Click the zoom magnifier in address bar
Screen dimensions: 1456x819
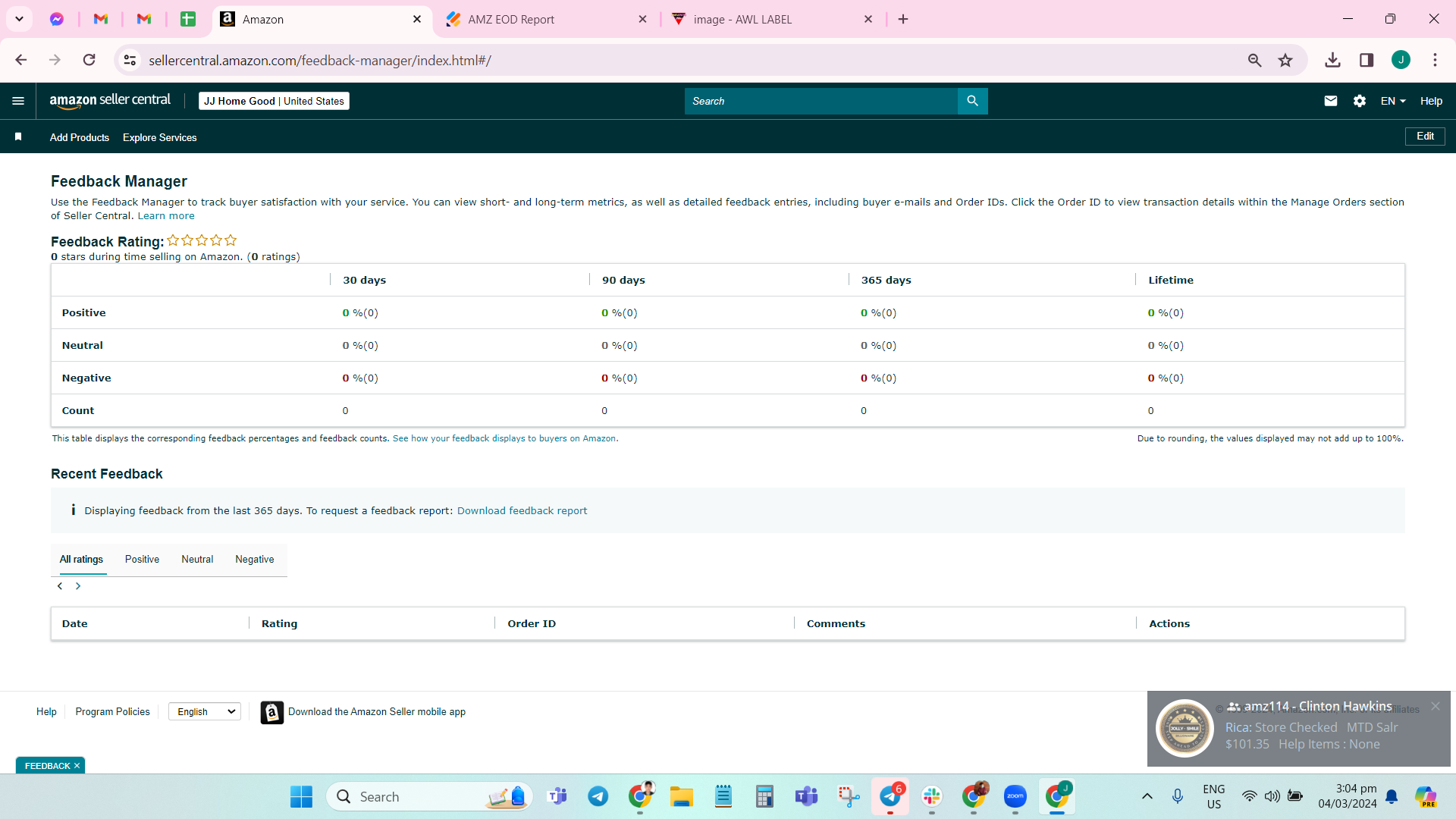point(1254,60)
